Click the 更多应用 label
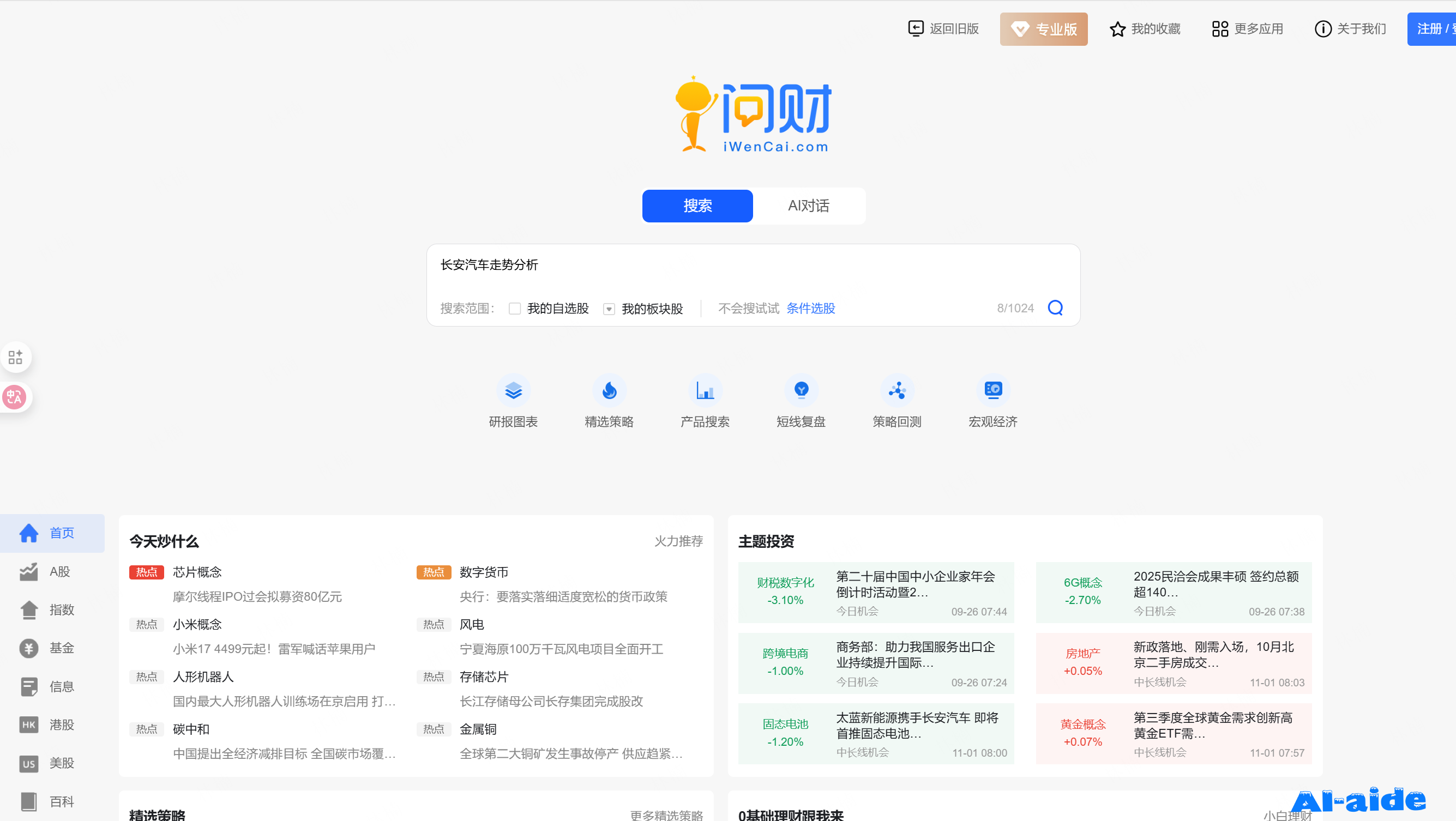 [1259, 29]
